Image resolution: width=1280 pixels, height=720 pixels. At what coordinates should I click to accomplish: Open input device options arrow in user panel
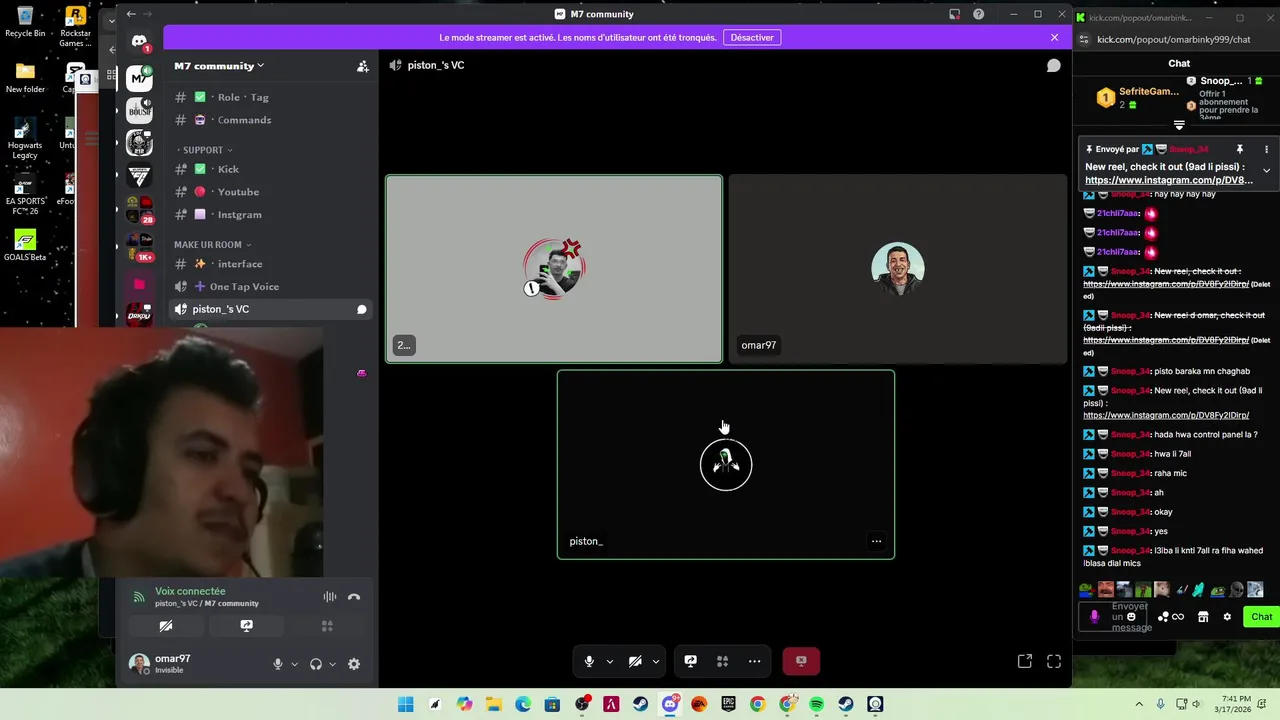point(294,664)
